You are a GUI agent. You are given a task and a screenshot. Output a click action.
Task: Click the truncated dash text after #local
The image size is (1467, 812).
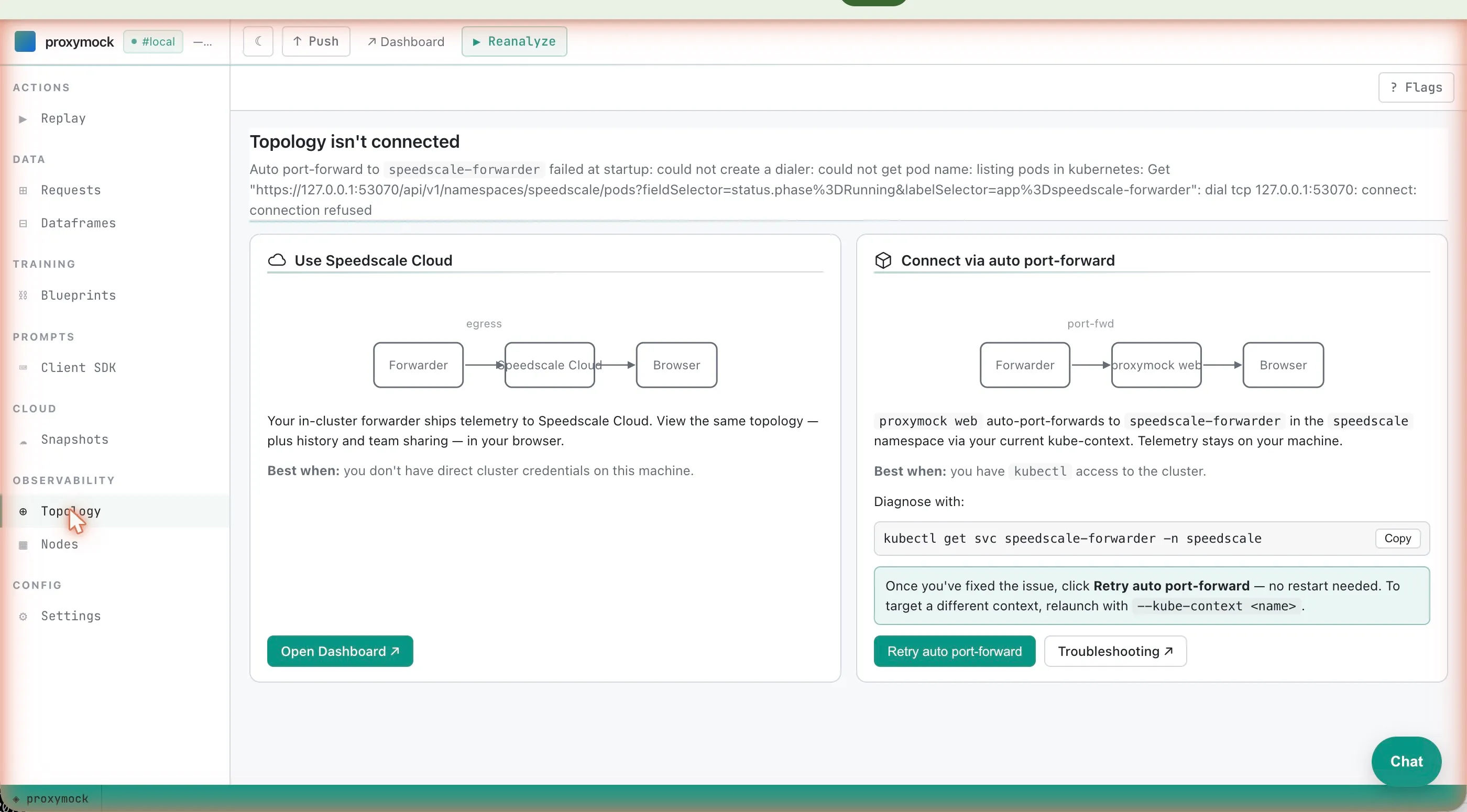coord(203,42)
